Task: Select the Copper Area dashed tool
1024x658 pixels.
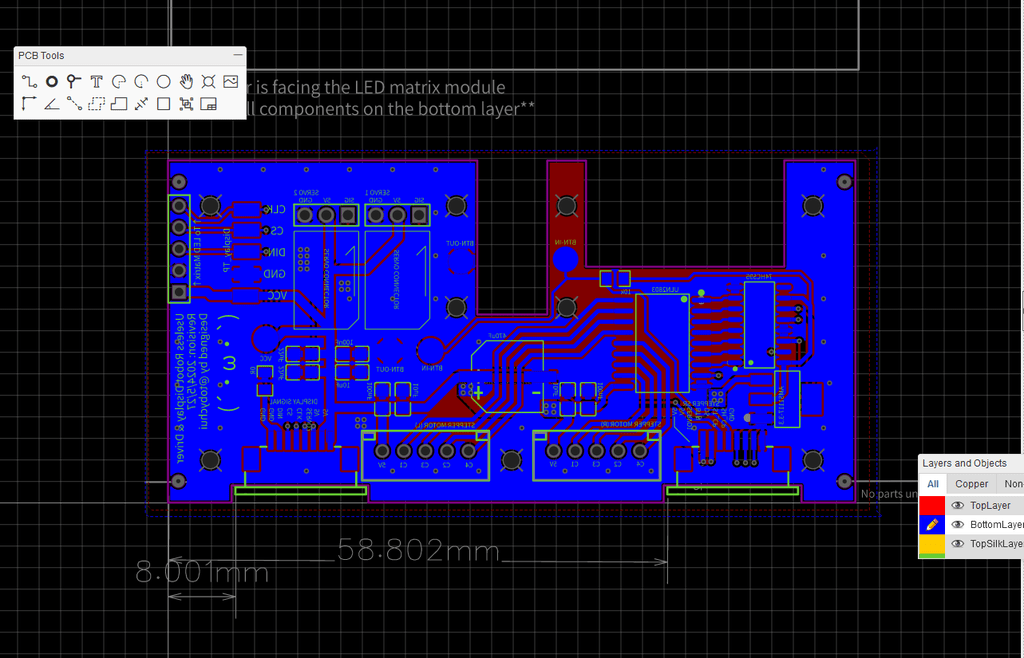Action: click(97, 104)
